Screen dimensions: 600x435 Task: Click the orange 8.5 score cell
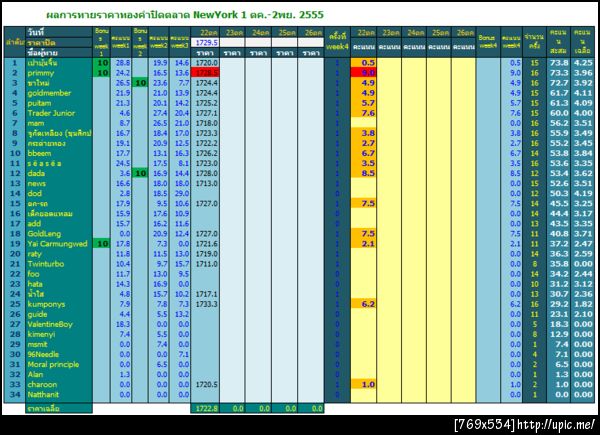[x=363, y=173]
